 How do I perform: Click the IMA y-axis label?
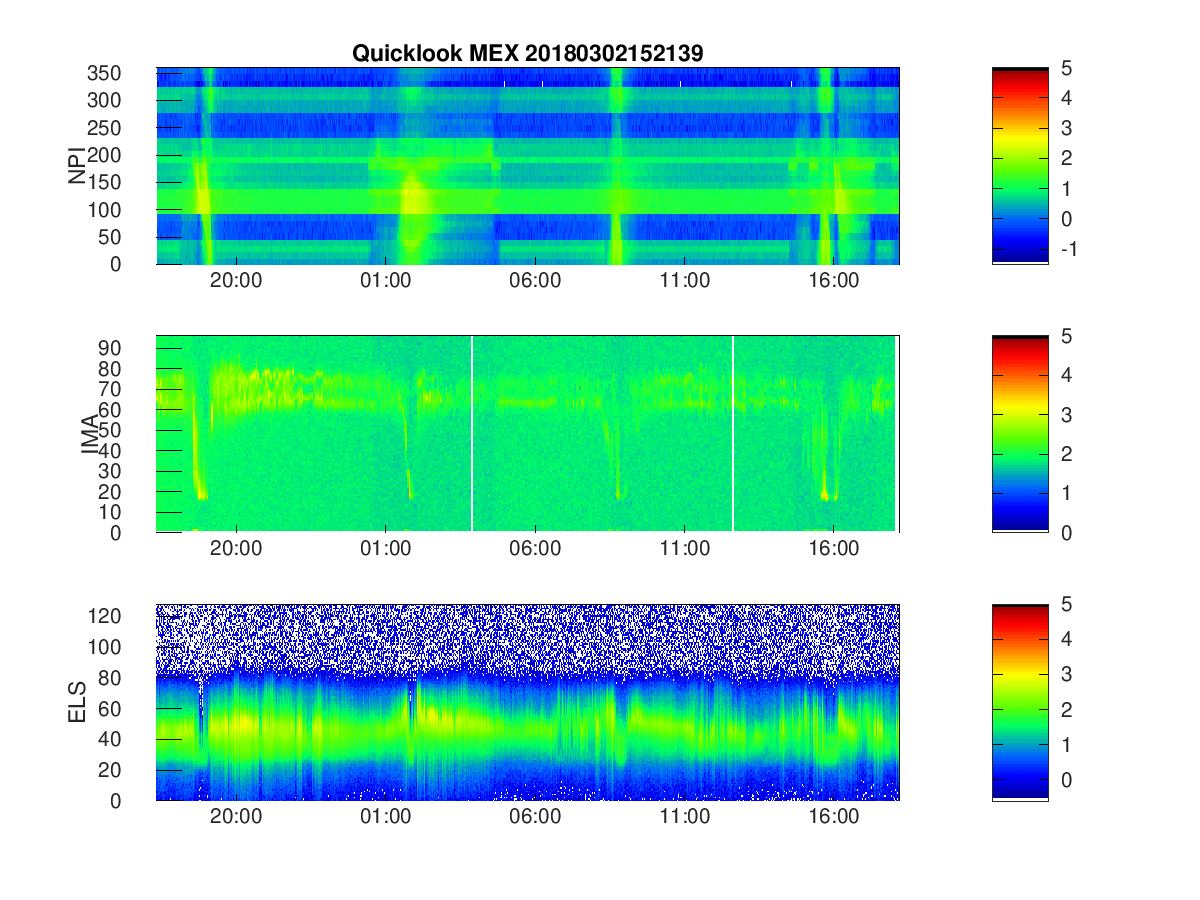(x=91, y=434)
